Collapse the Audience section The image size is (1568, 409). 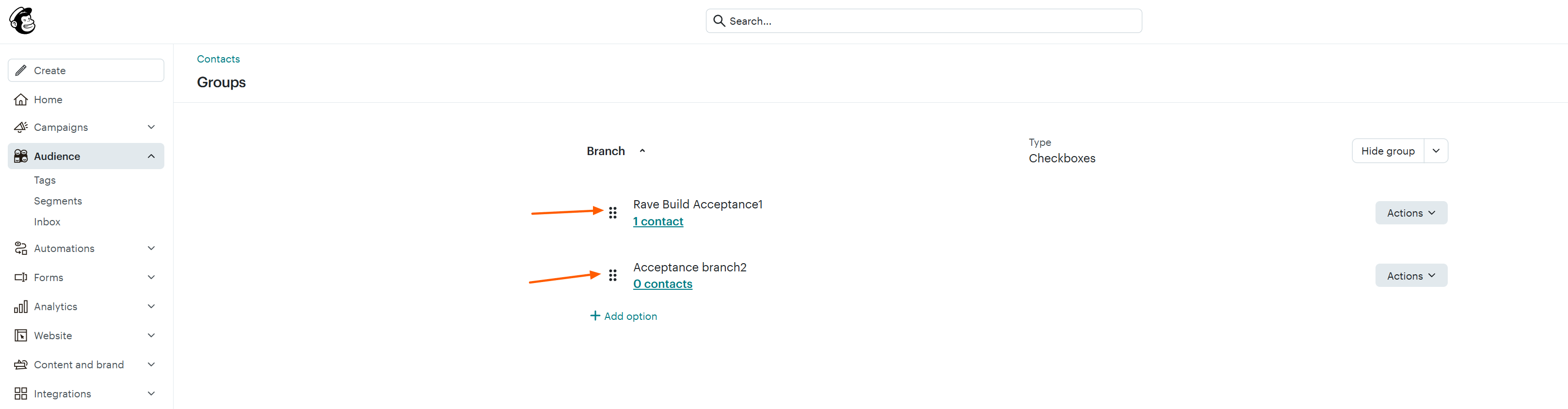[x=151, y=157]
